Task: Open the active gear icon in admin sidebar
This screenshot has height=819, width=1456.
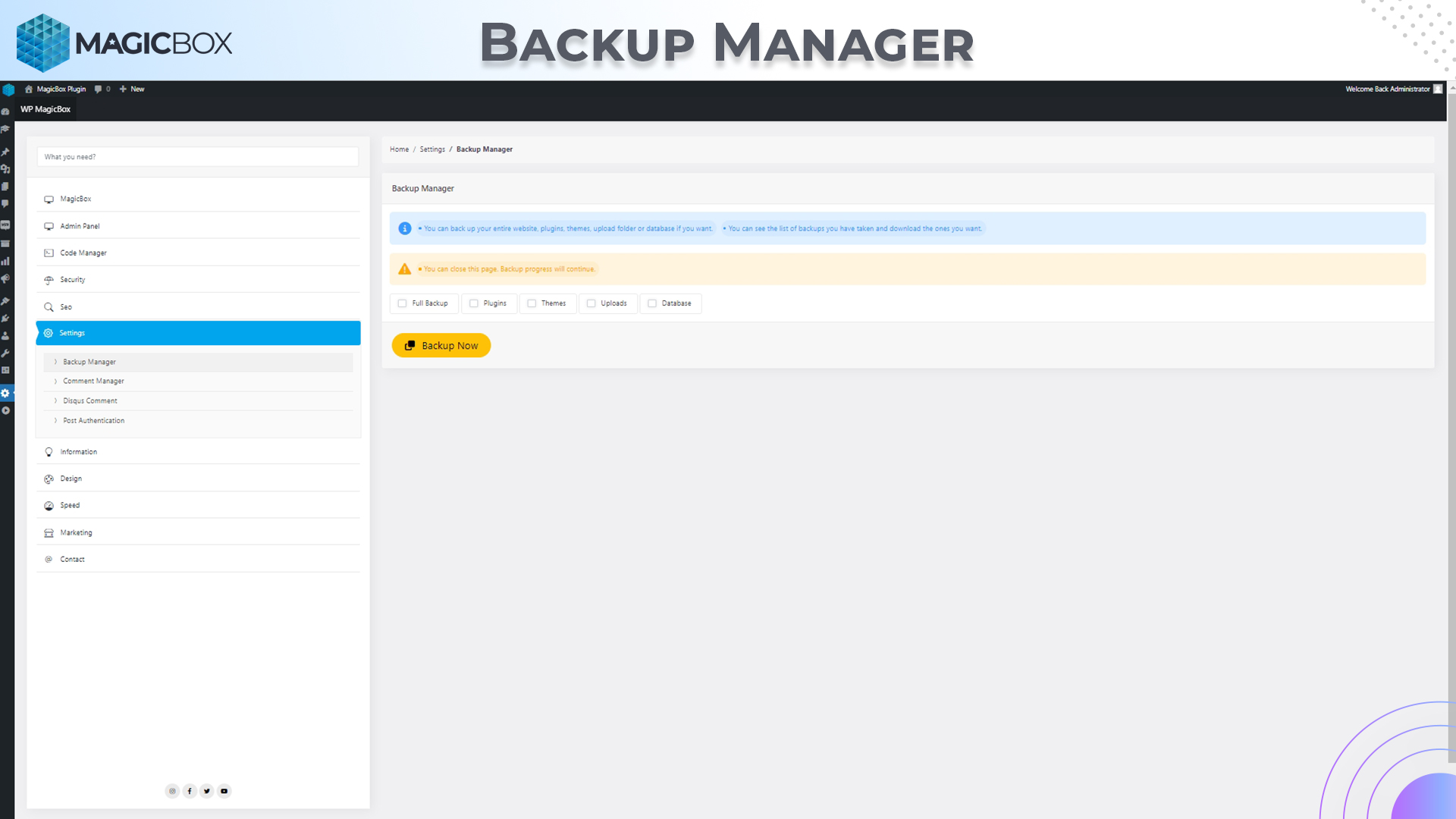Action: tap(5, 393)
